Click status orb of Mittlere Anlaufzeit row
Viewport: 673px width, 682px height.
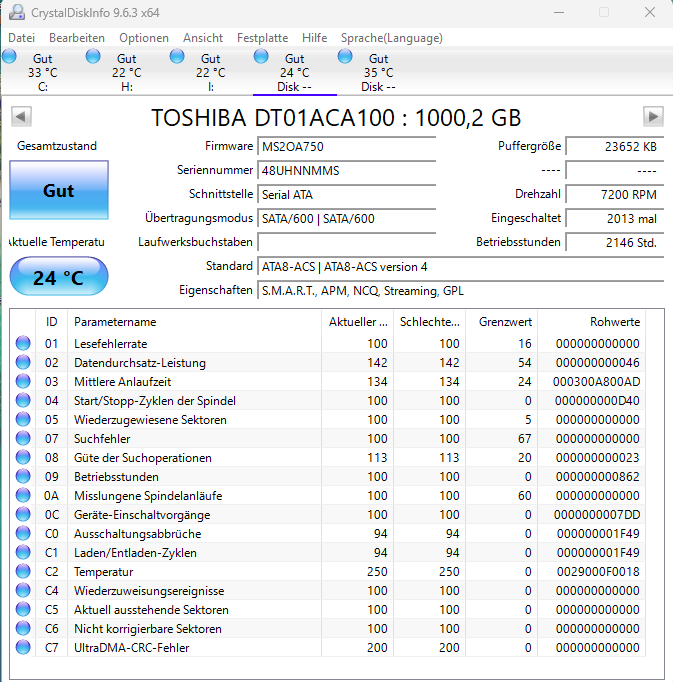click(x=23, y=381)
